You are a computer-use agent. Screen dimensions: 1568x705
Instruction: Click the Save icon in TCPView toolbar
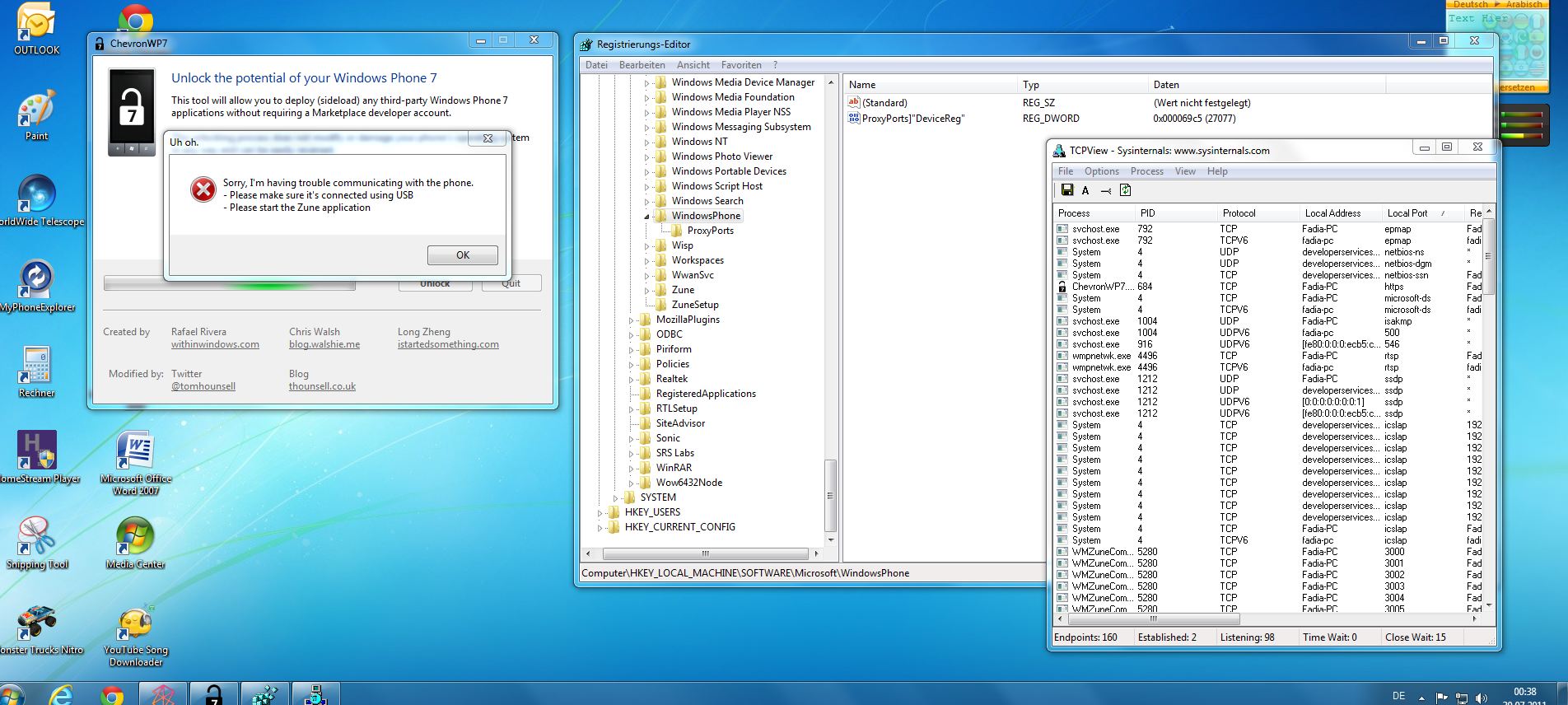(1067, 190)
